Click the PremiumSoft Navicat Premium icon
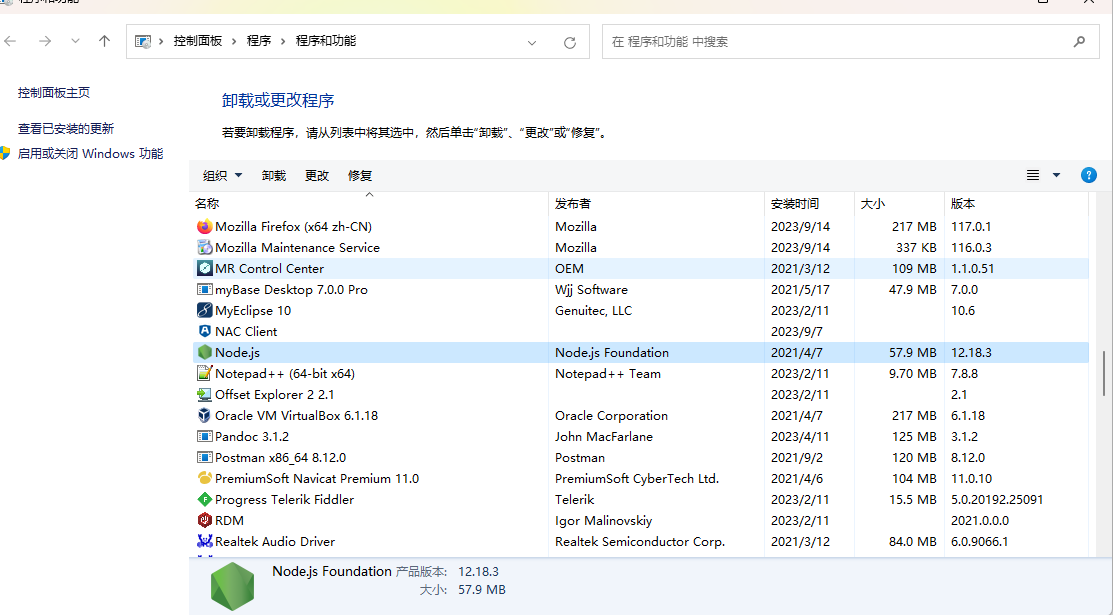The height and width of the screenshot is (615, 1113). pos(205,479)
